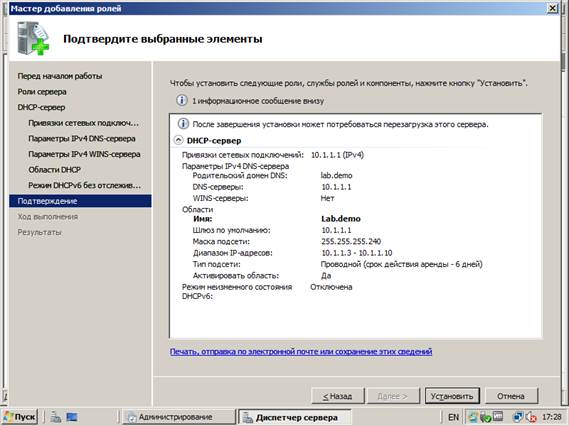The width and height of the screenshot is (569, 426).
Task: Click the blue desktop quick launch icon
Action: [71, 417]
